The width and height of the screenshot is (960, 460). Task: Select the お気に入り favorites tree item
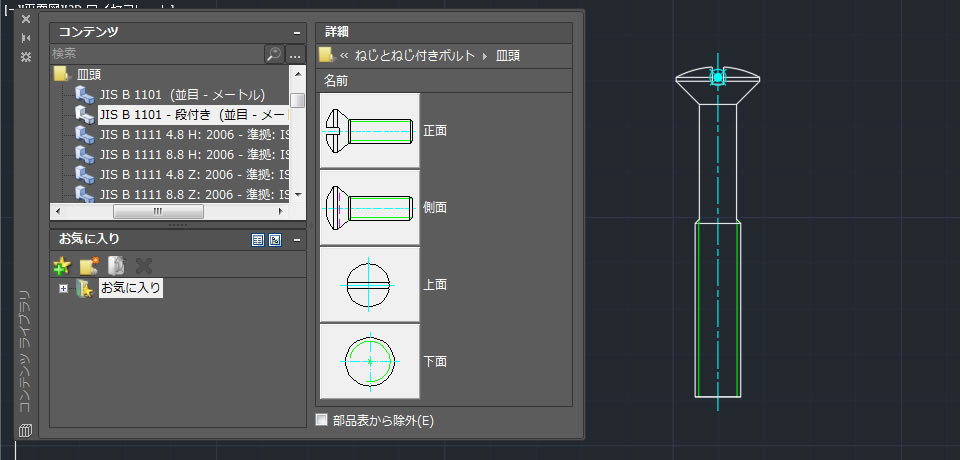coord(130,288)
